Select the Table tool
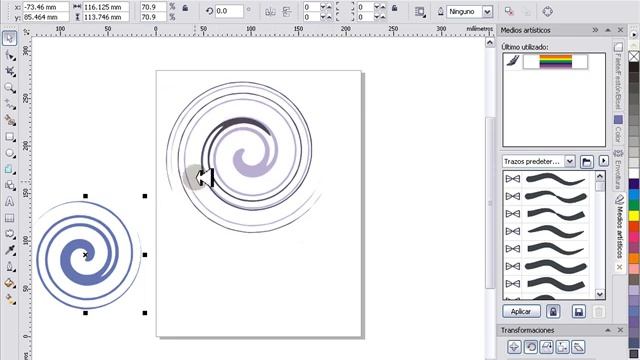 (x=10, y=218)
